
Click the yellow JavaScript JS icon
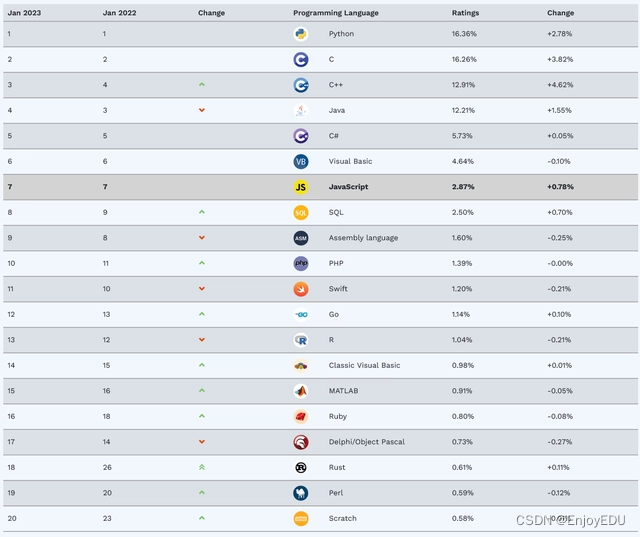coord(301,187)
